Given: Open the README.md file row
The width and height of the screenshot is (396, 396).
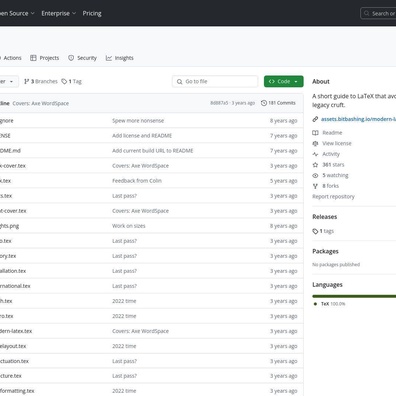Looking at the screenshot, I should [10, 151].
